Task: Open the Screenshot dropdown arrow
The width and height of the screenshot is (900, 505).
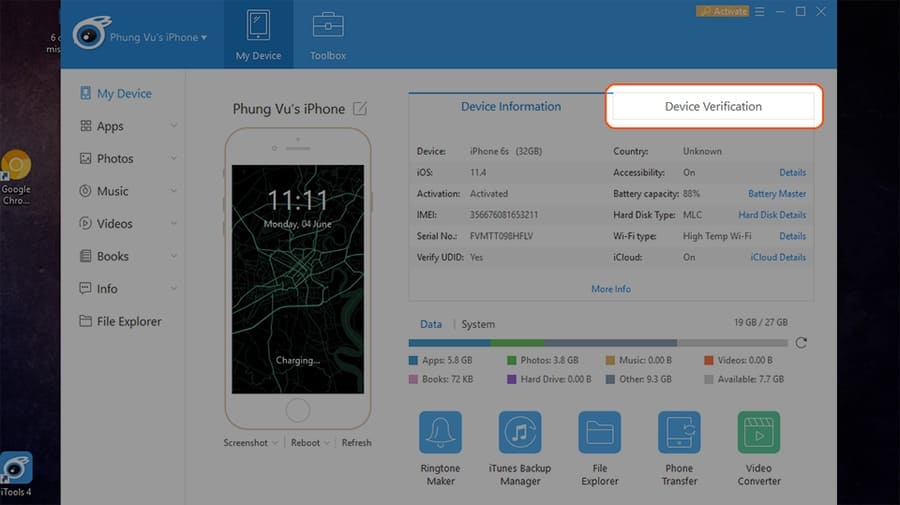Action: [x=275, y=443]
